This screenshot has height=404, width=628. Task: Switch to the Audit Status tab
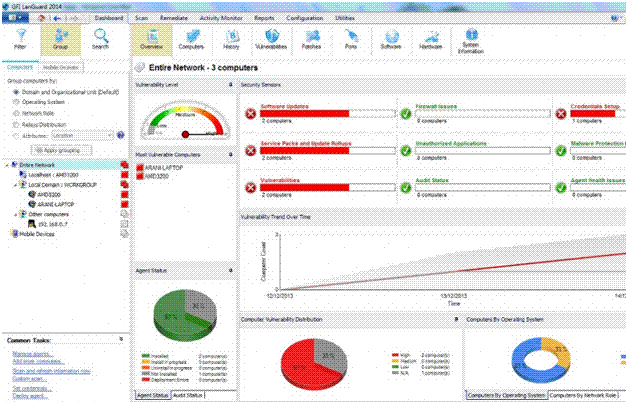click(188, 395)
